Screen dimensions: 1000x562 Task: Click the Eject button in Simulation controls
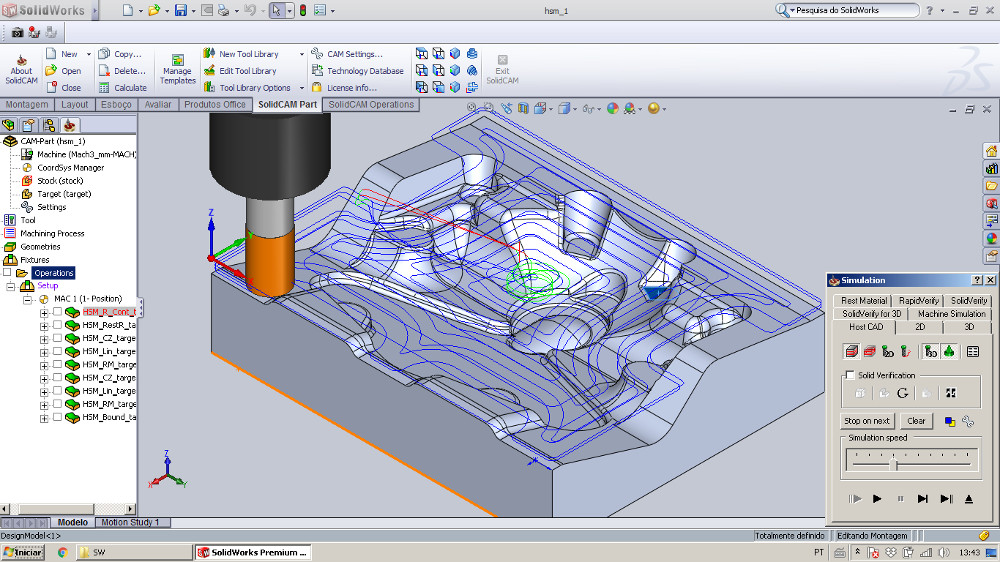[x=968, y=498]
